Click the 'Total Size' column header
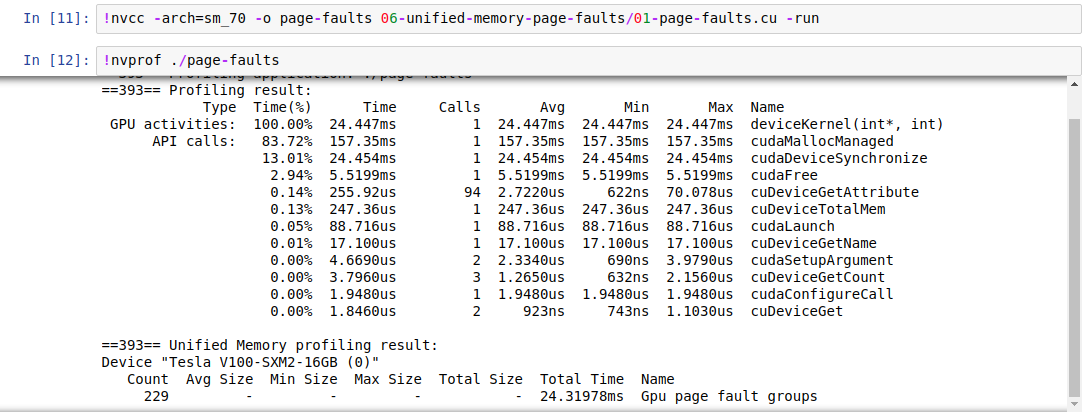The height and width of the screenshot is (413, 1083). tap(481, 378)
